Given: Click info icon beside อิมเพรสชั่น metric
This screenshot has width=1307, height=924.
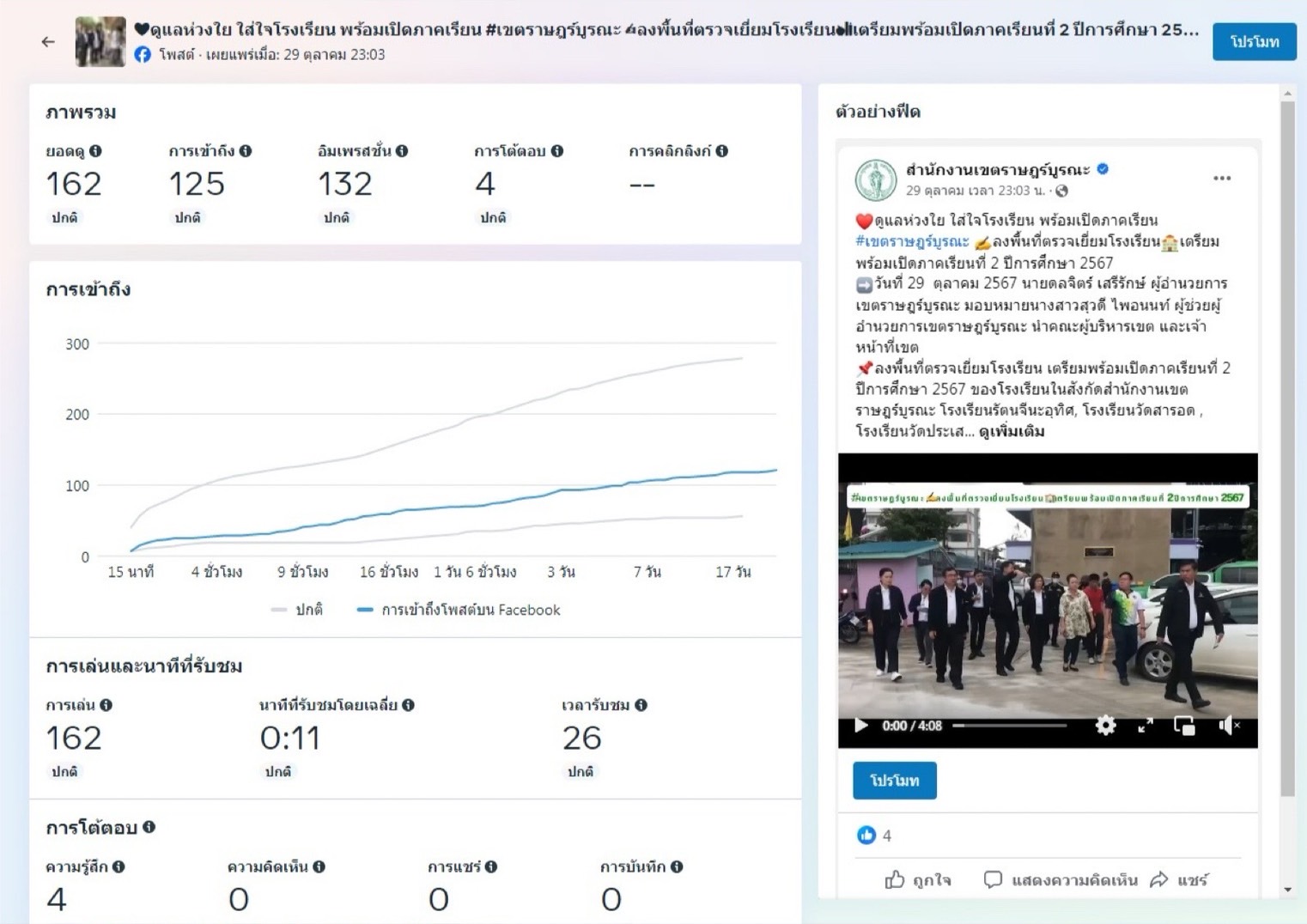Looking at the screenshot, I should tap(402, 151).
